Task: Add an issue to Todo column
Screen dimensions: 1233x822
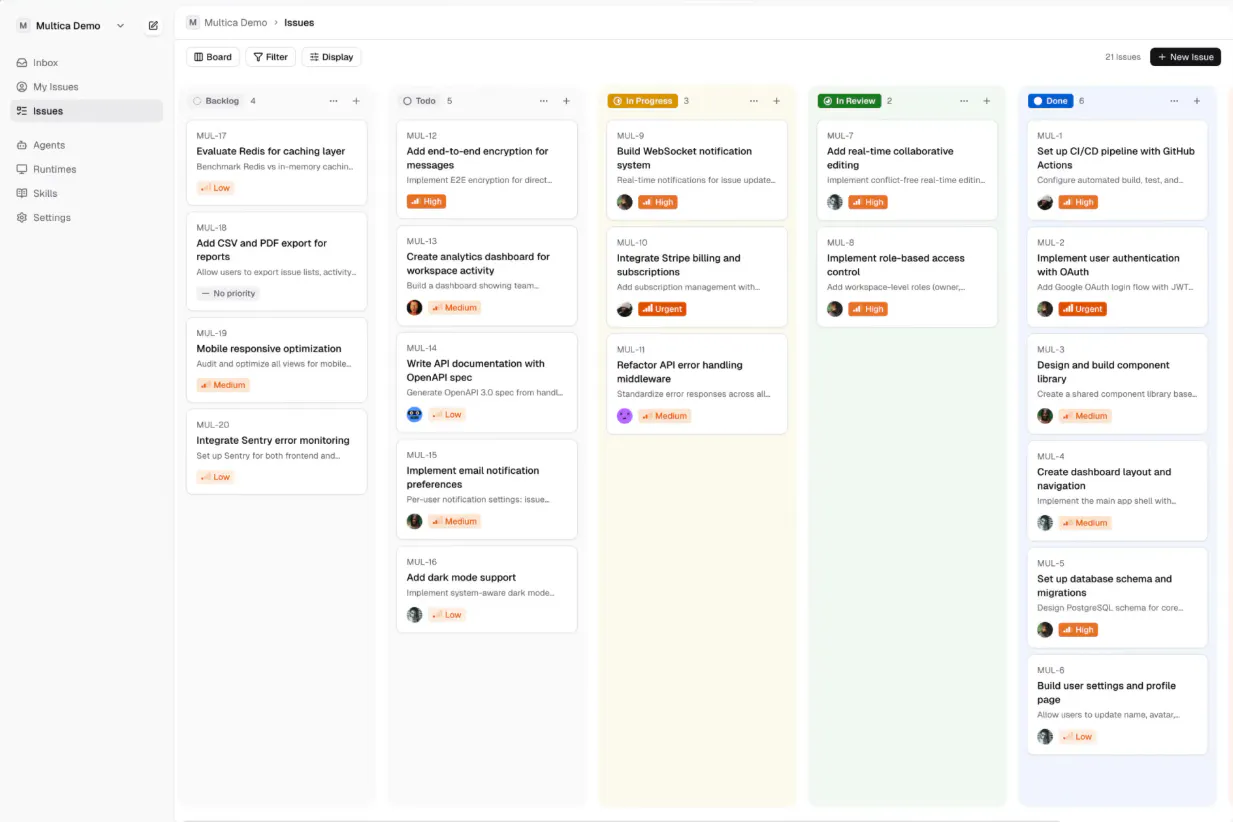Action: (x=566, y=101)
